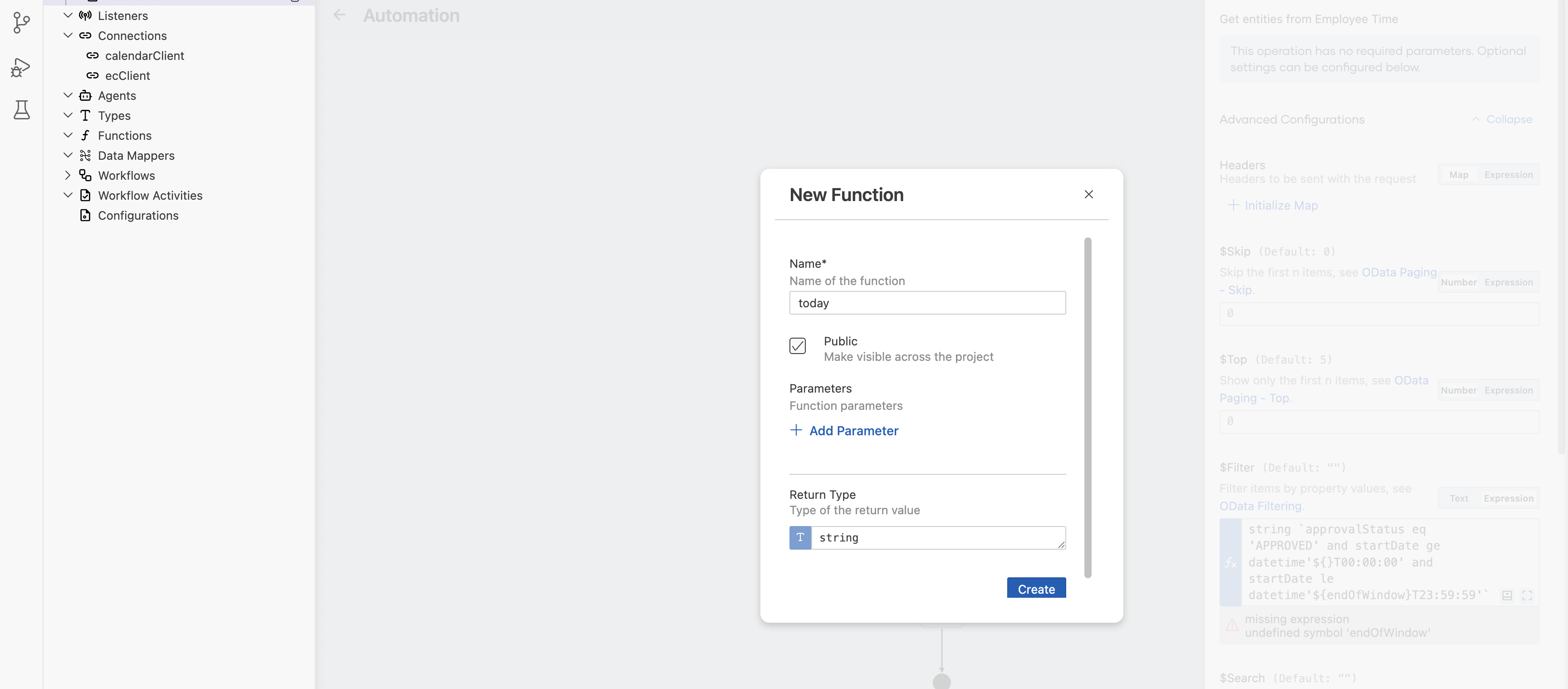Collapse the Functions tree node
The width and height of the screenshot is (1568, 689).
pos(68,135)
